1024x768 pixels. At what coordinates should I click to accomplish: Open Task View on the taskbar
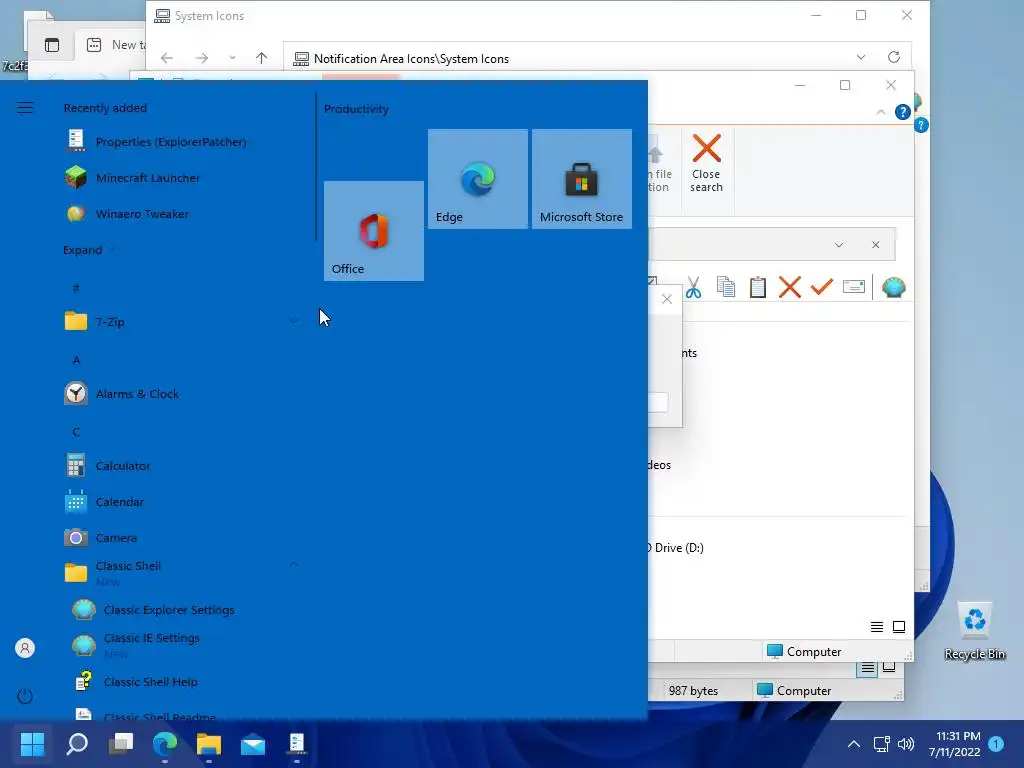point(121,743)
